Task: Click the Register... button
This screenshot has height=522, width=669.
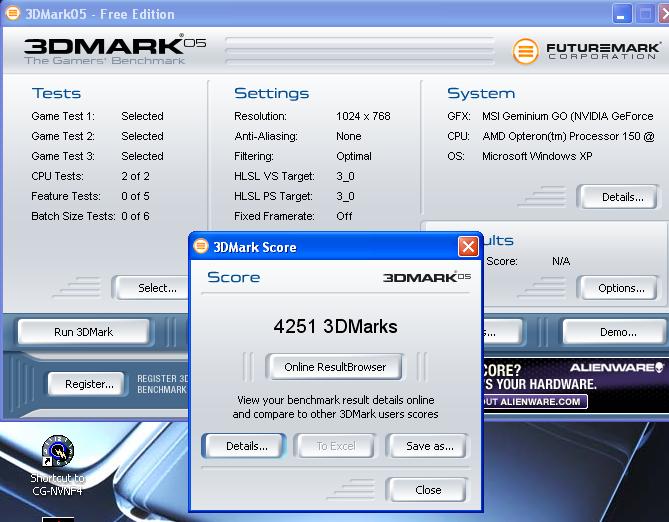Action: [89, 384]
